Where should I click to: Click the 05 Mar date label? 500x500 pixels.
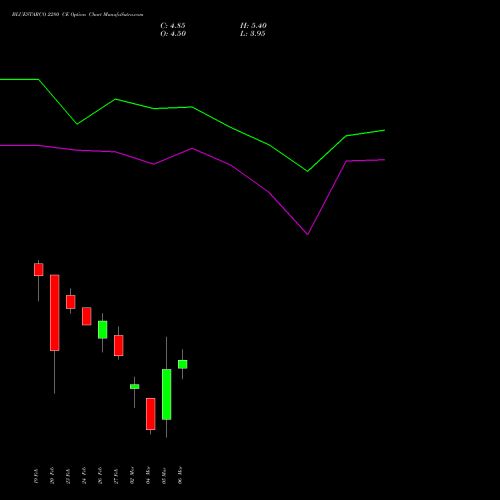click(164, 475)
